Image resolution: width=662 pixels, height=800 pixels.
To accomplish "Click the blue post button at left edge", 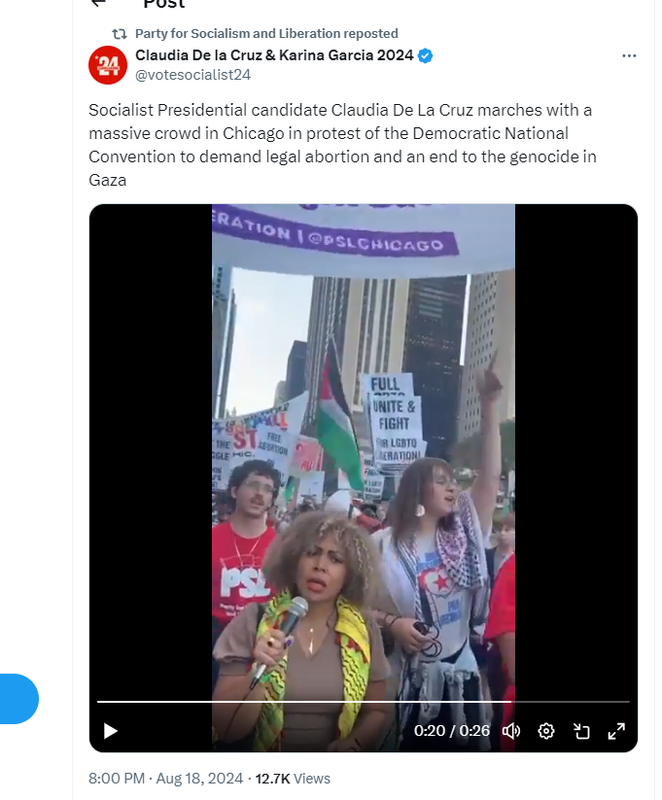I will [x=19, y=698].
